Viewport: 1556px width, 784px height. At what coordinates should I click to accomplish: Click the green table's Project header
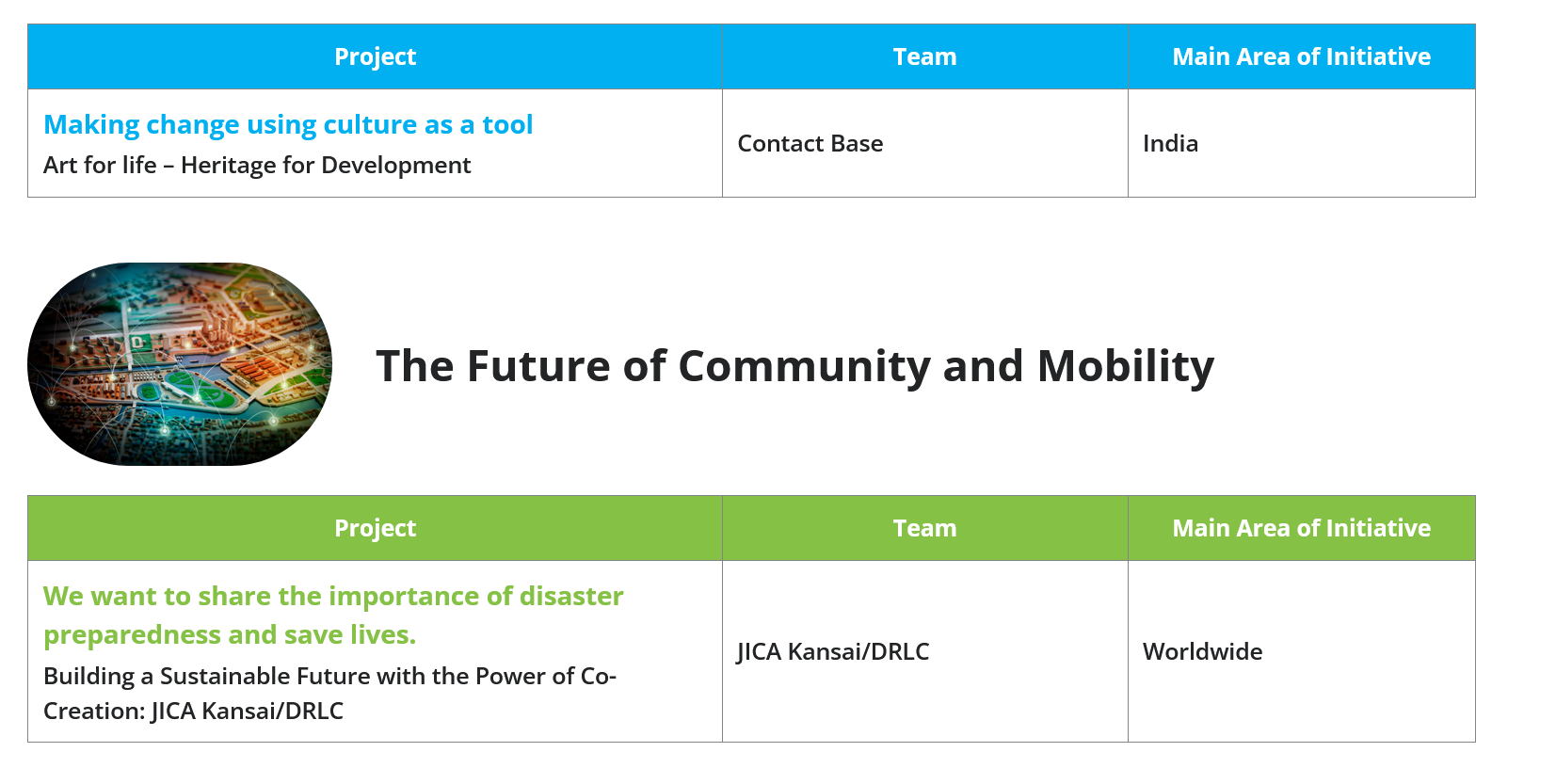[375, 529]
